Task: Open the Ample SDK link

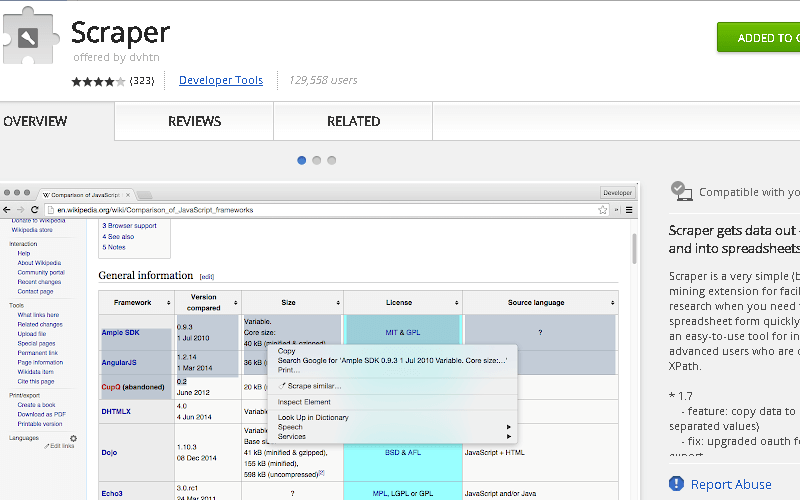Action: click(120, 333)
